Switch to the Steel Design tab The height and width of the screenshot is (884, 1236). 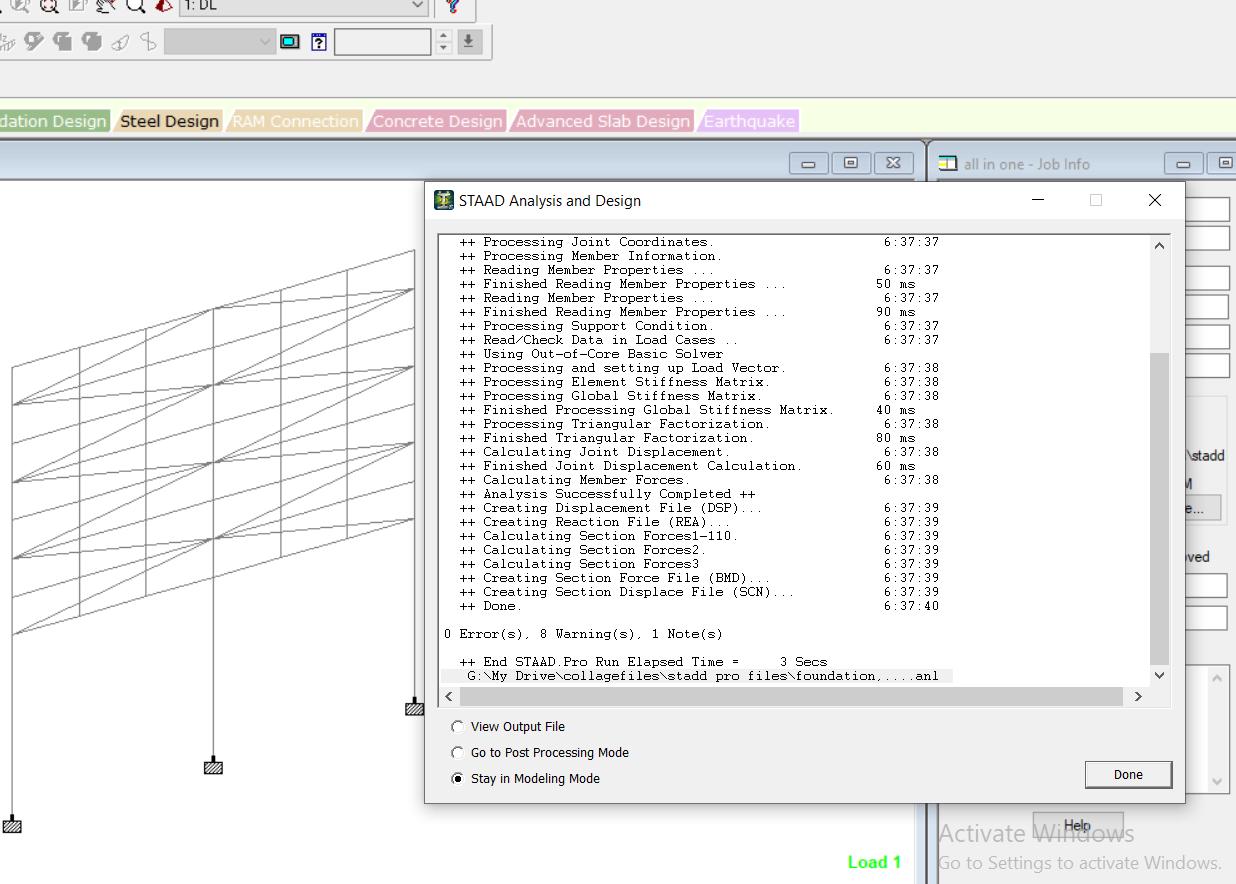pos(169,121)
